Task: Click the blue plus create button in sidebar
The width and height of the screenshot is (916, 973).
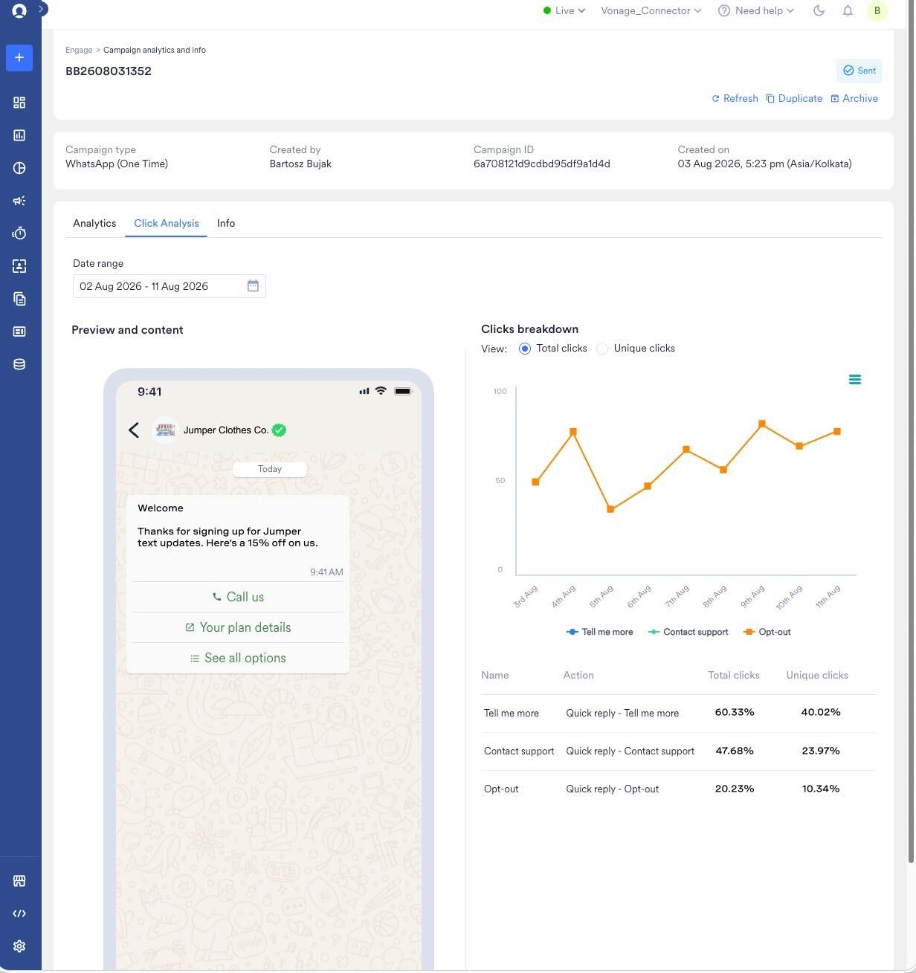Action: tap(19, 58)
